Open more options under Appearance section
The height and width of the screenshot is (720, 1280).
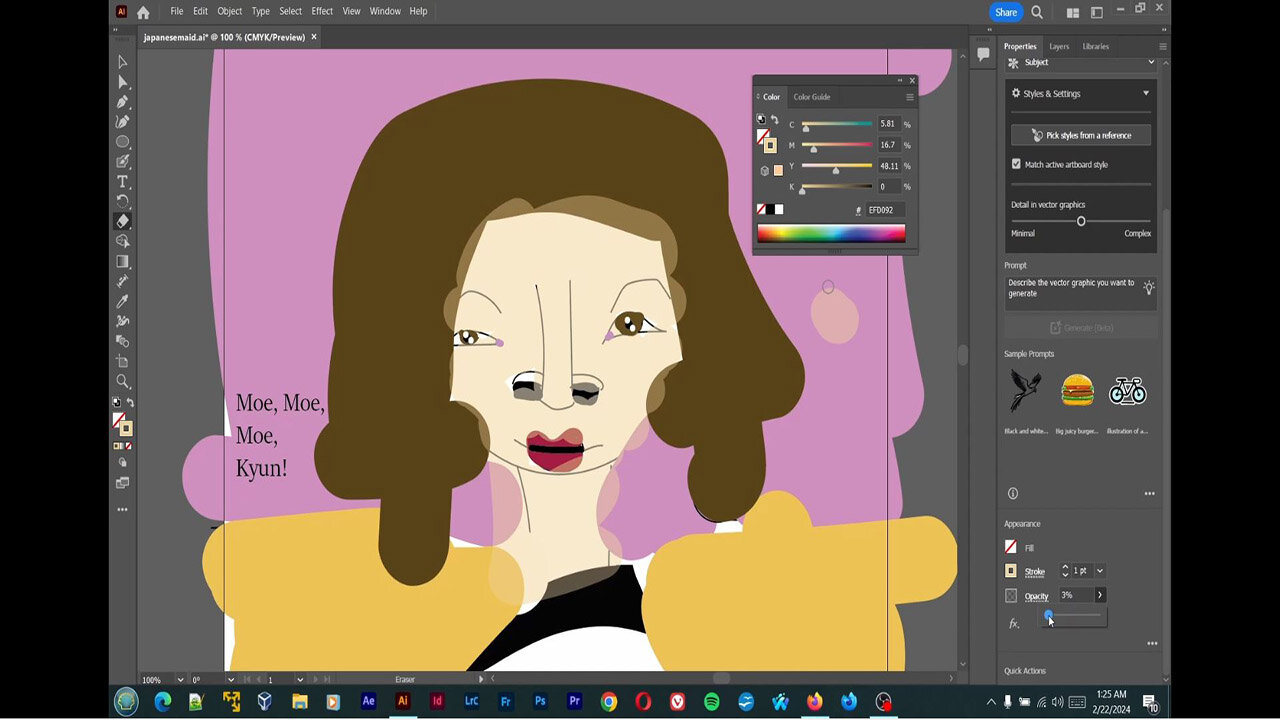point(1152,643)
